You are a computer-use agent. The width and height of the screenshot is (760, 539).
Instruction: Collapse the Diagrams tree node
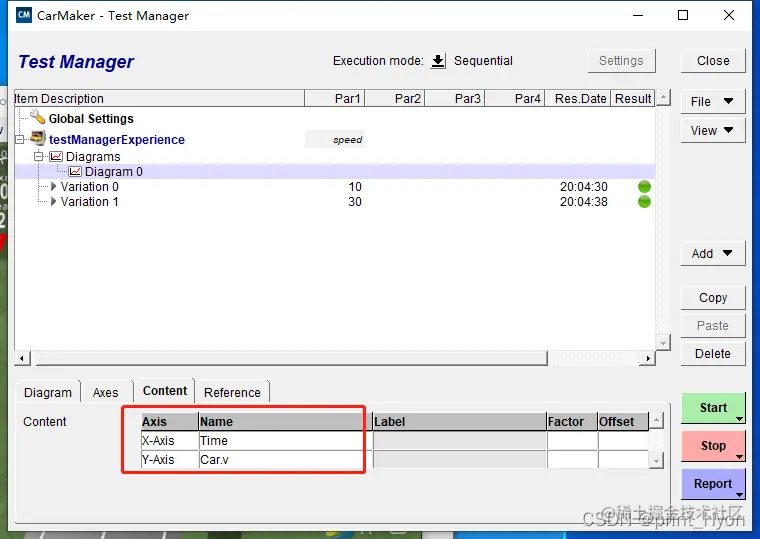pyautogui.click(x=39, y=157)
